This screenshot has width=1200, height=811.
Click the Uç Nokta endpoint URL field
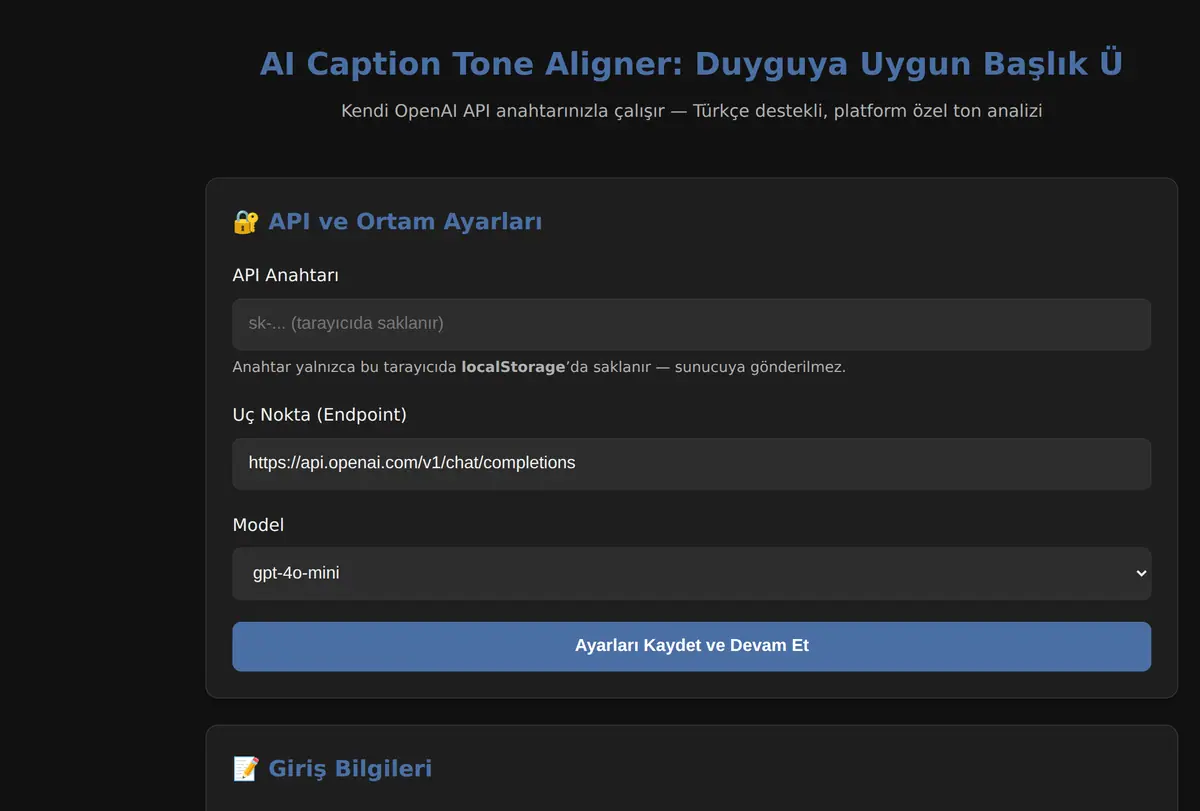[x=691, y=463]
